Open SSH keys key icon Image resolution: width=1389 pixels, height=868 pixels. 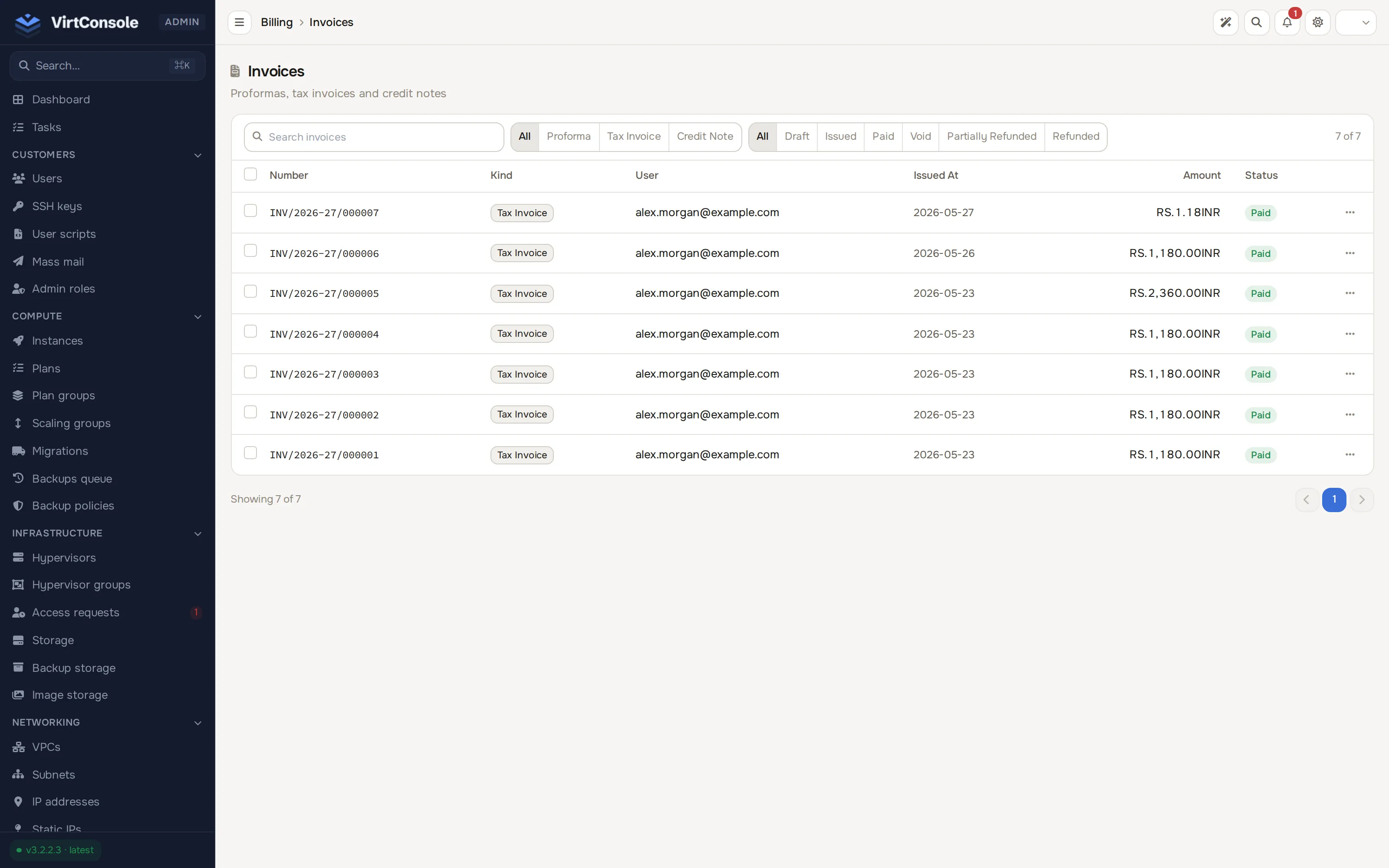18,206
